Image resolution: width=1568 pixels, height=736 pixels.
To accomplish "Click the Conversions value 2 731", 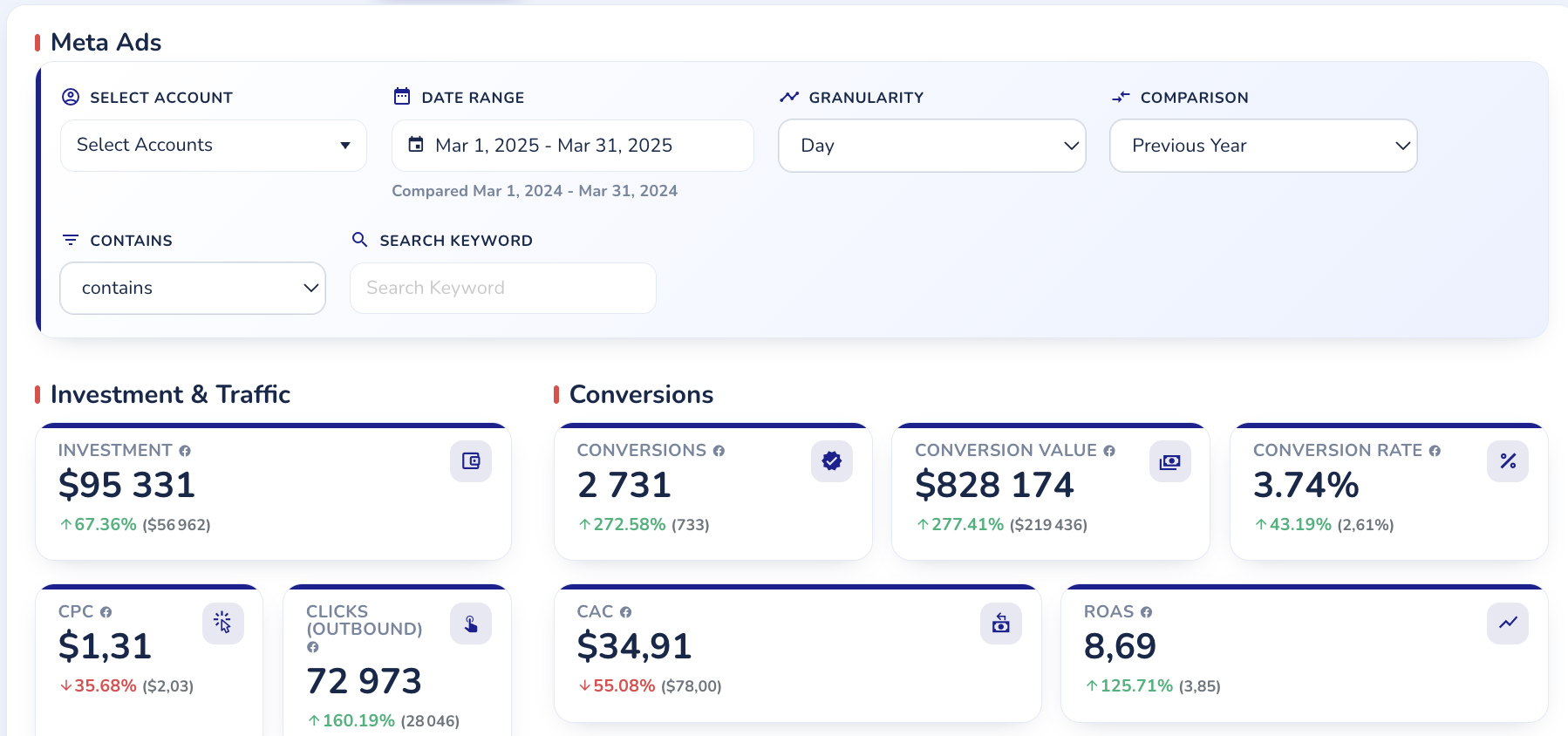I will pos(624,485).
